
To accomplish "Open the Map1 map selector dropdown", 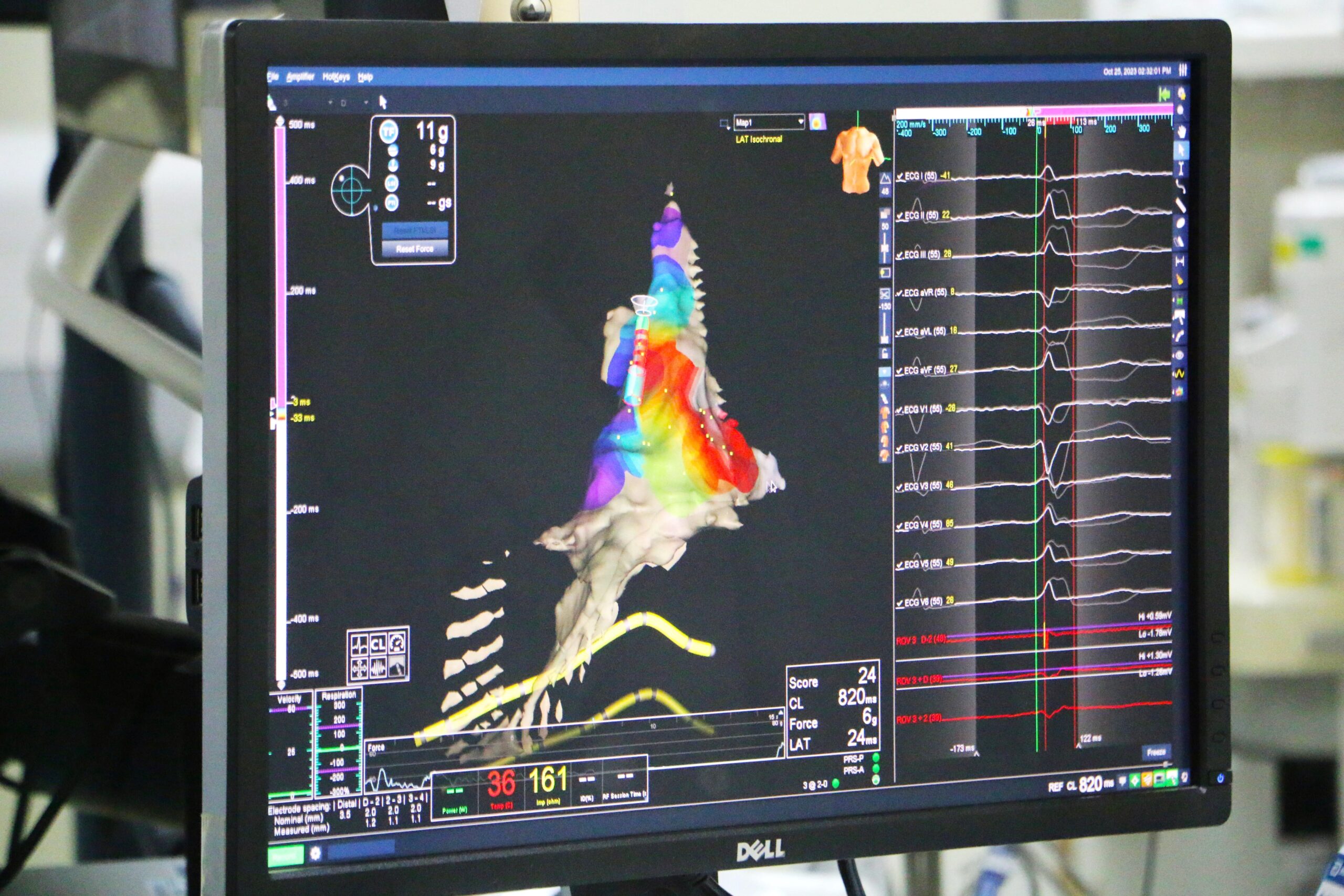I will (x=769, y=122).
